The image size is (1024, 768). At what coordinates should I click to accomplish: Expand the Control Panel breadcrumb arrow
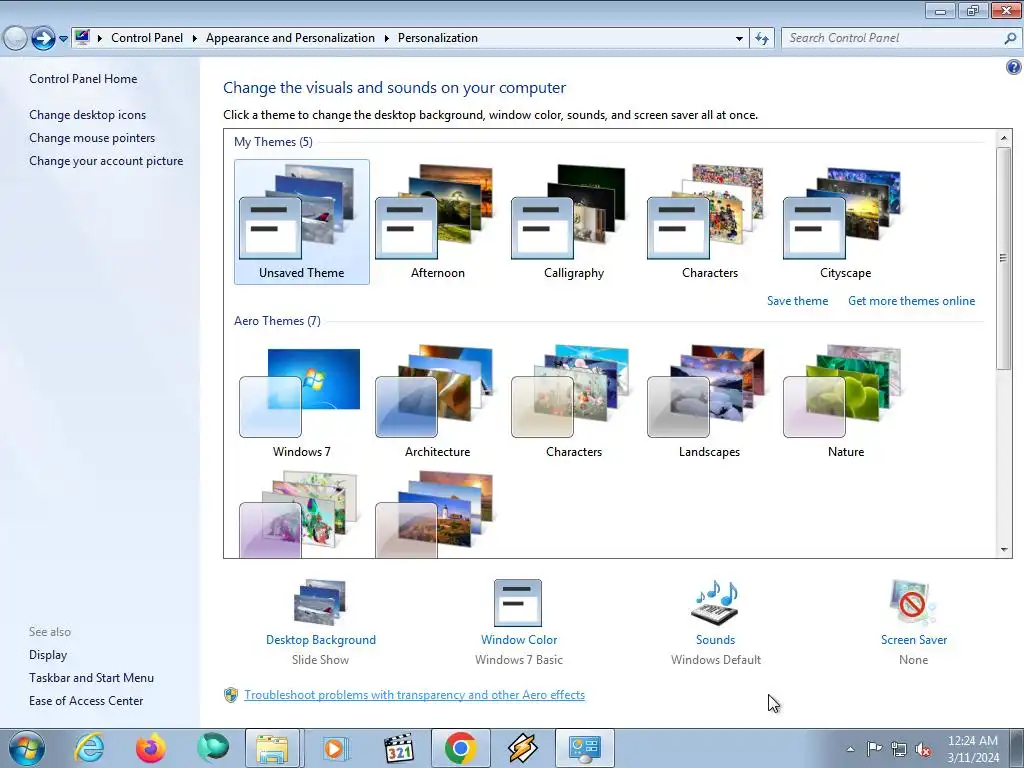click(195, 39)
